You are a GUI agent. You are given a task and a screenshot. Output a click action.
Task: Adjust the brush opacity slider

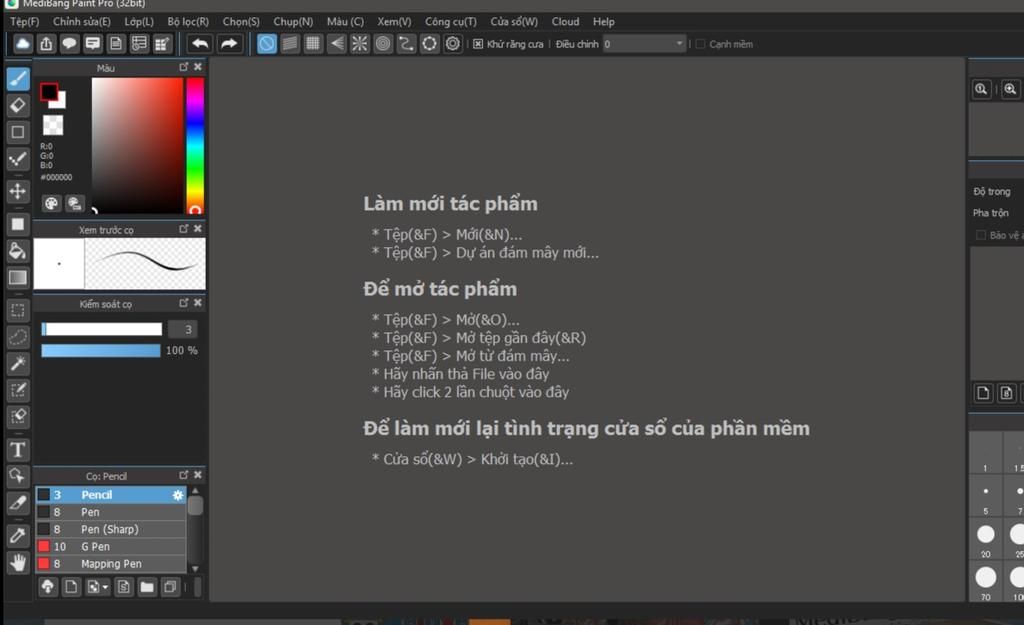(101, 351)
